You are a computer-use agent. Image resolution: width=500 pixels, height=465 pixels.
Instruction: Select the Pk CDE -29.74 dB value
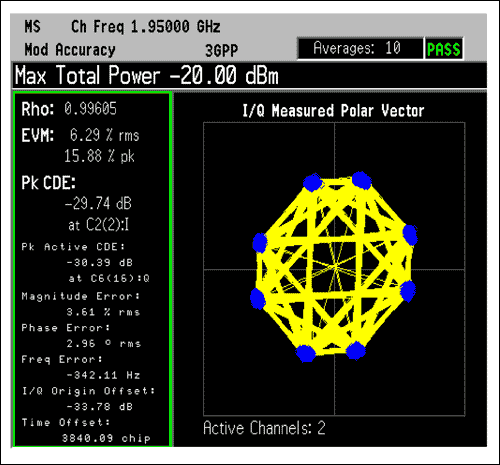click(98, 203)
